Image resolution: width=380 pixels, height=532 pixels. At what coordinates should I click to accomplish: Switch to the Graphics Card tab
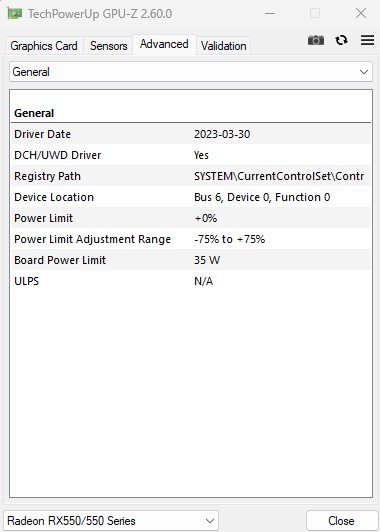(x=44, y=46)
